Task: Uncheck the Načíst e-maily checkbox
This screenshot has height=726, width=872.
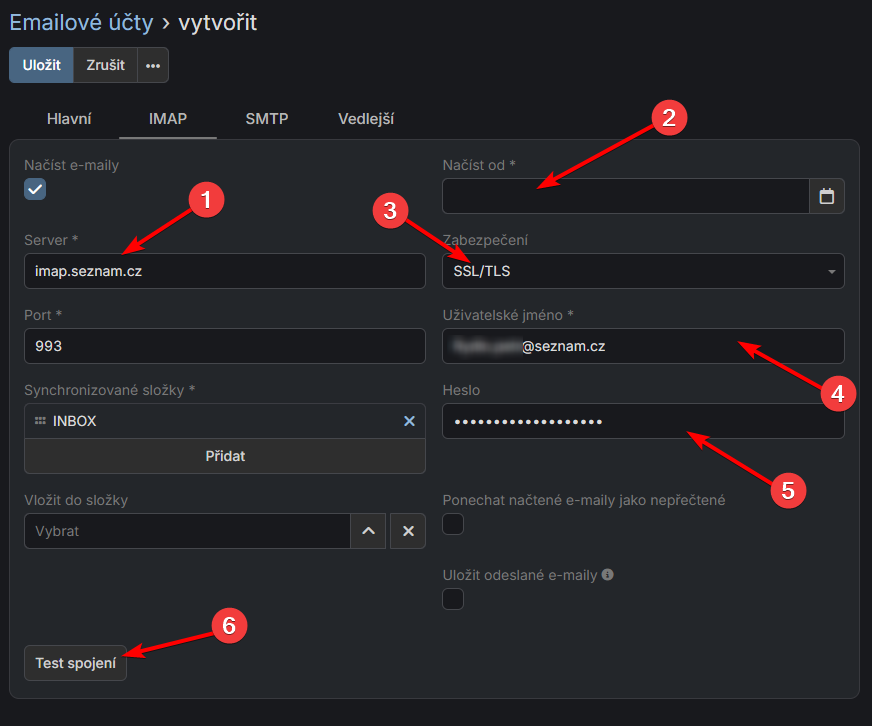Action: (x=35, y=189)
